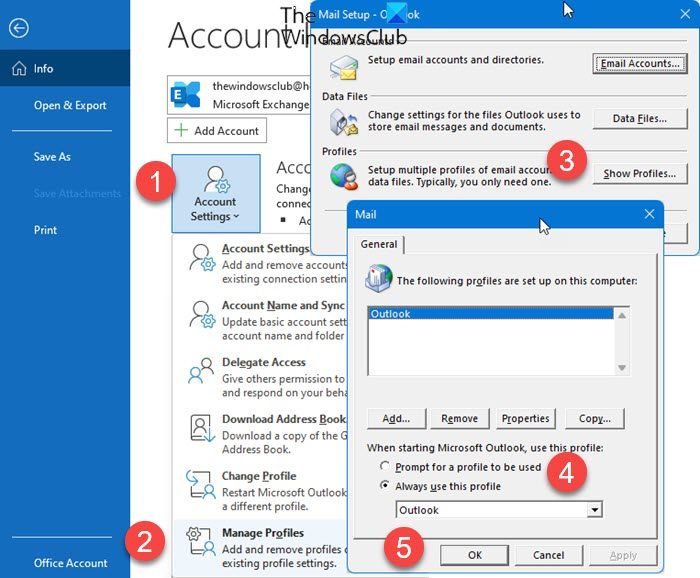The image size is (700, 578).
Task: Close the Mail Setup window
Action: pos(685,14)
